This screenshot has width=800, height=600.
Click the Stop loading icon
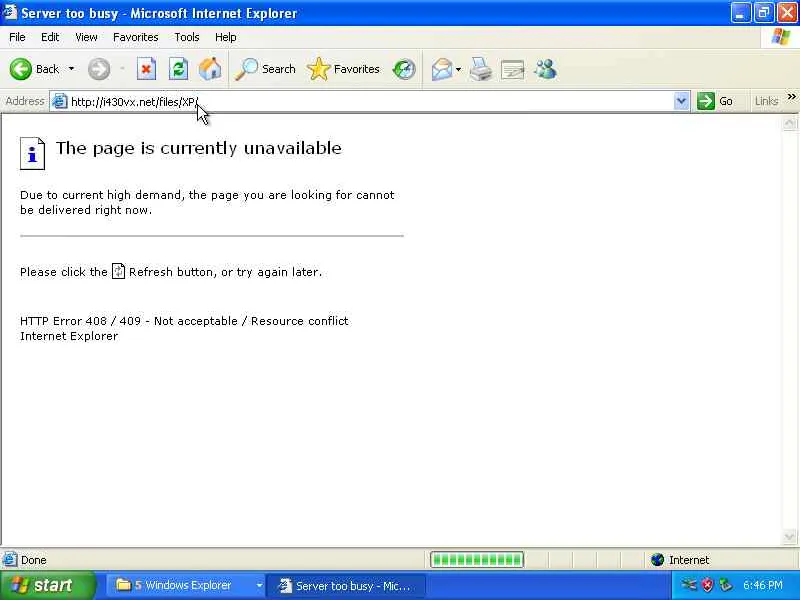click(146, 69)
